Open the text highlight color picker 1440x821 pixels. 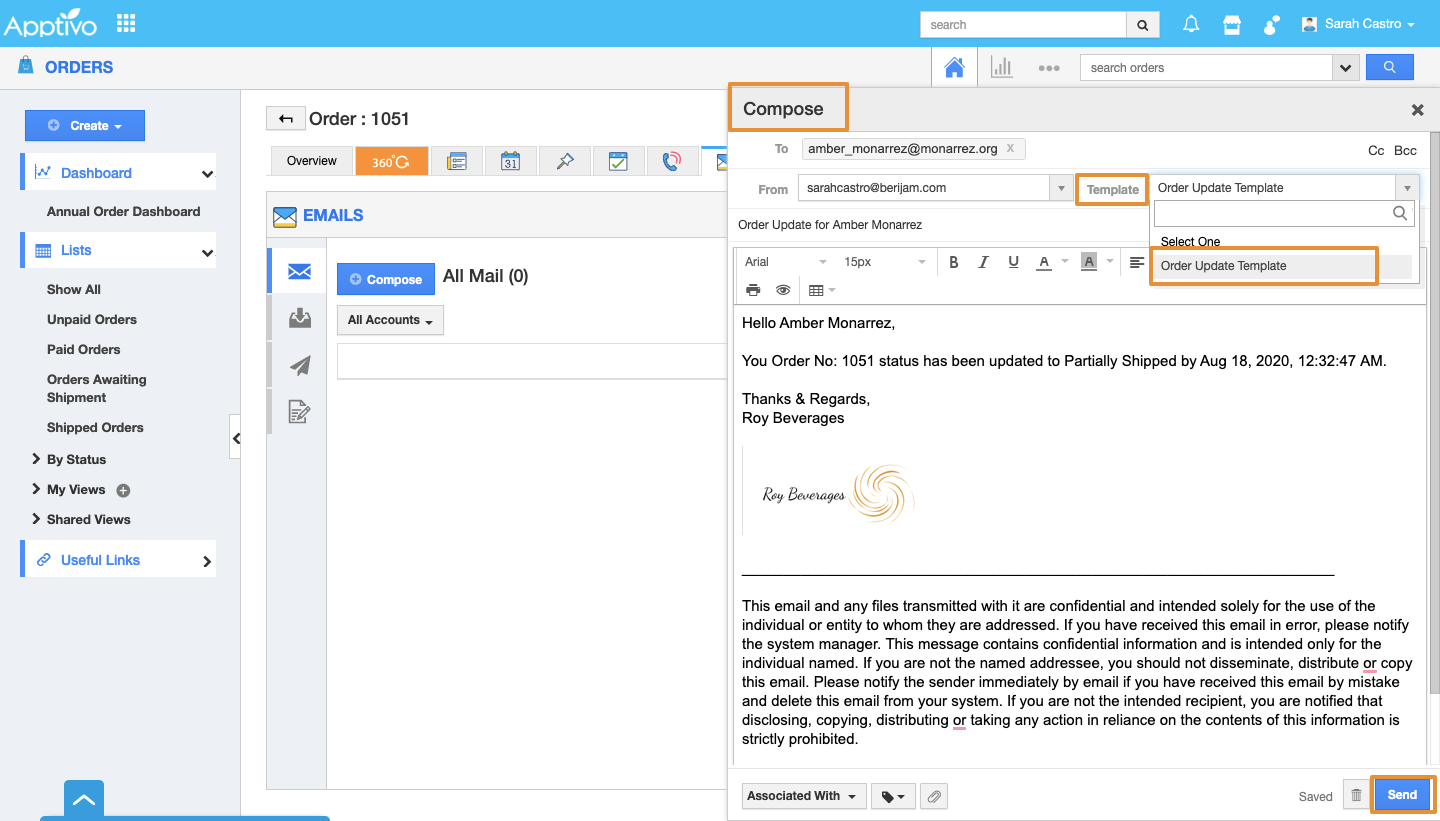click(x=1090, y=262)
